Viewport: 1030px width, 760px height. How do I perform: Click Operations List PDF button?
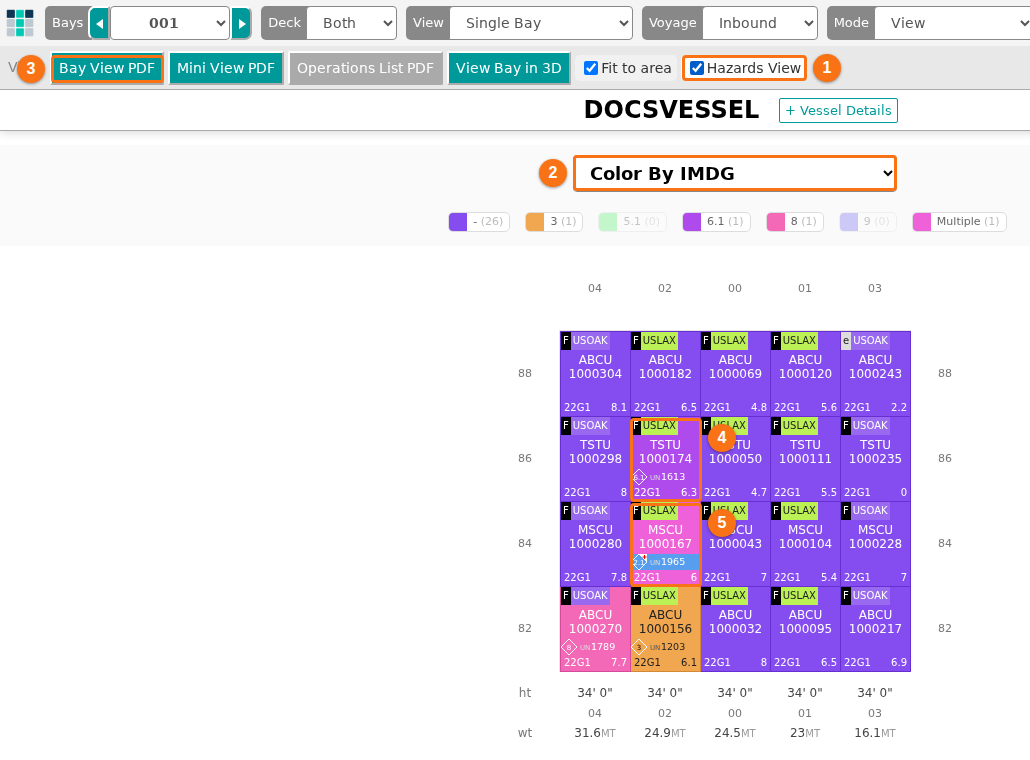(x=365, y=68)
